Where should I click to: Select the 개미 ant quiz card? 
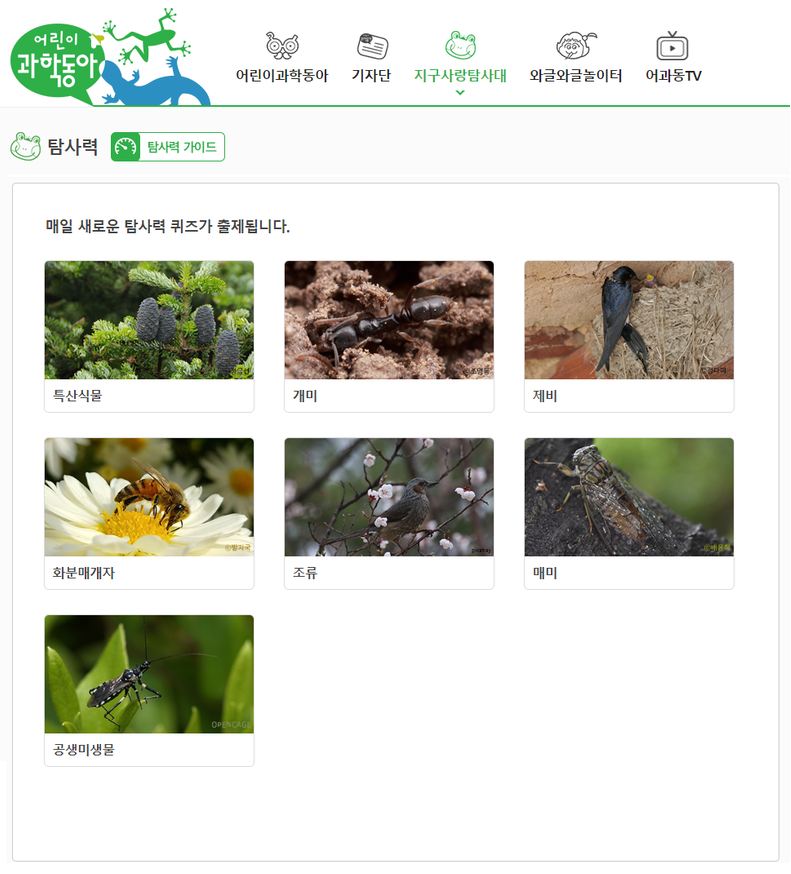[x=389, y=337]
